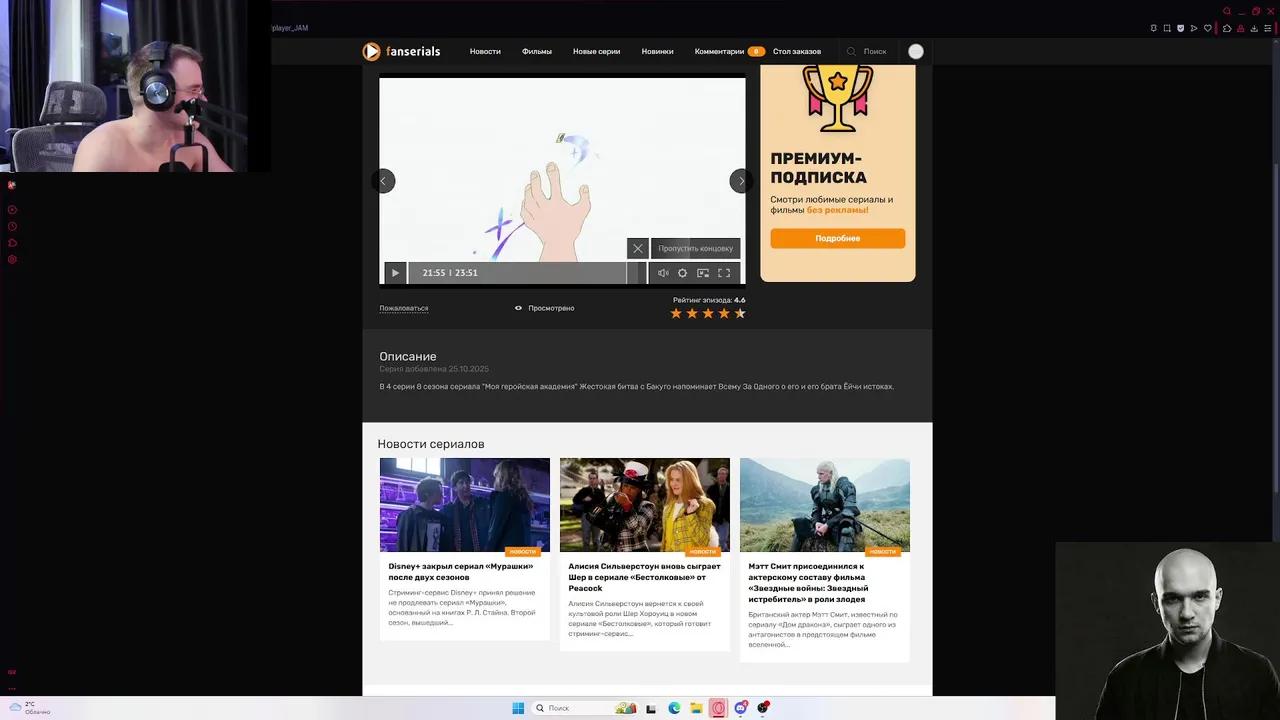1280x720 pixels.
Task: Open browser extensions cube icon
Action: [1227, 28]
